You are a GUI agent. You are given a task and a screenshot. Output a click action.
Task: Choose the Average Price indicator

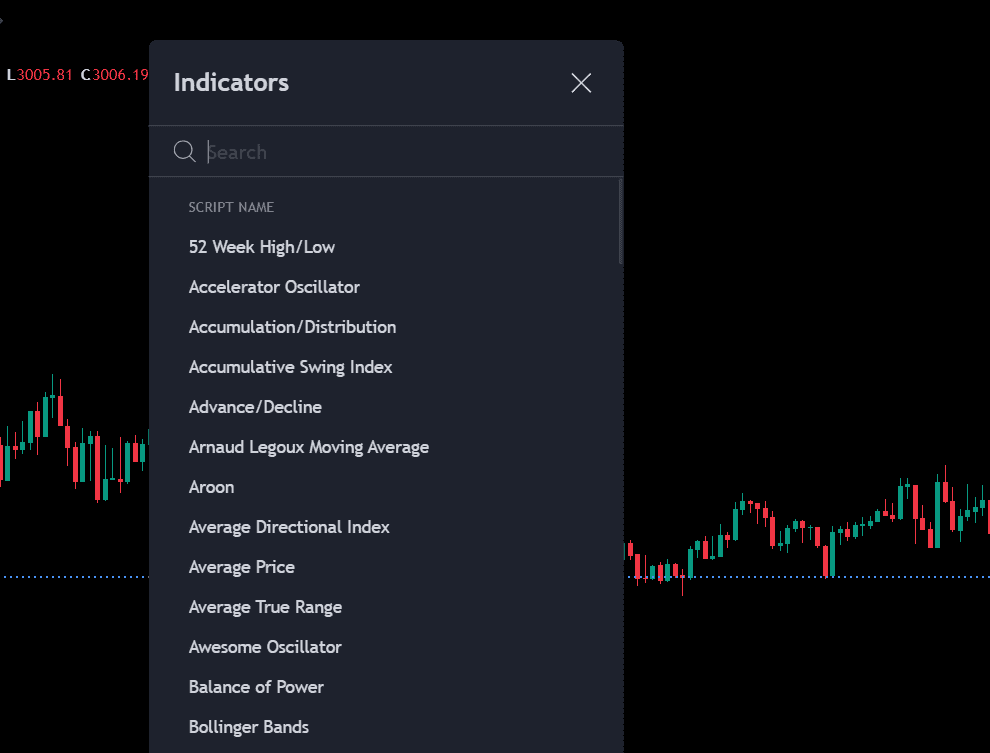pos(241,567)
